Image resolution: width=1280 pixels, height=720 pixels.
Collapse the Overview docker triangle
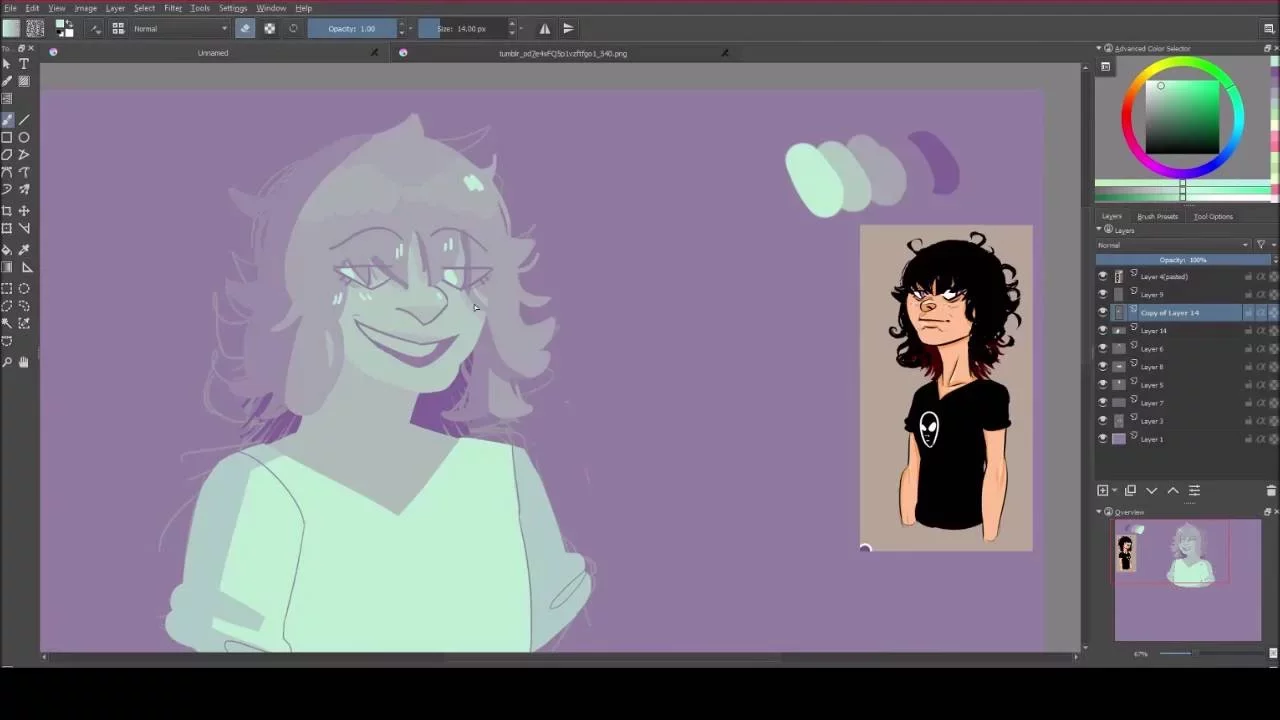click(x=1099, y=512)
